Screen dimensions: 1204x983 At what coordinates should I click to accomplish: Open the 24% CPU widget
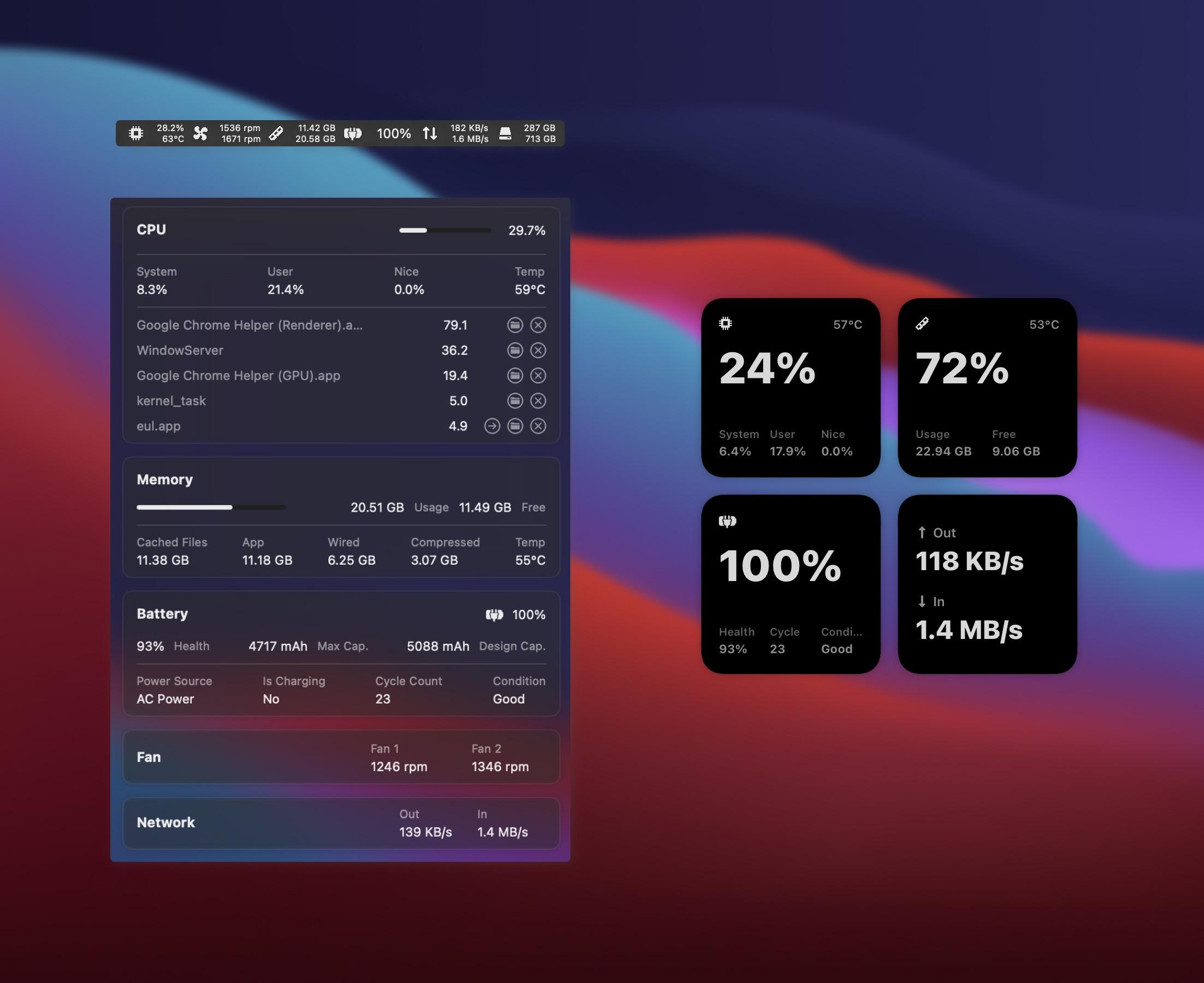point(790,387)
